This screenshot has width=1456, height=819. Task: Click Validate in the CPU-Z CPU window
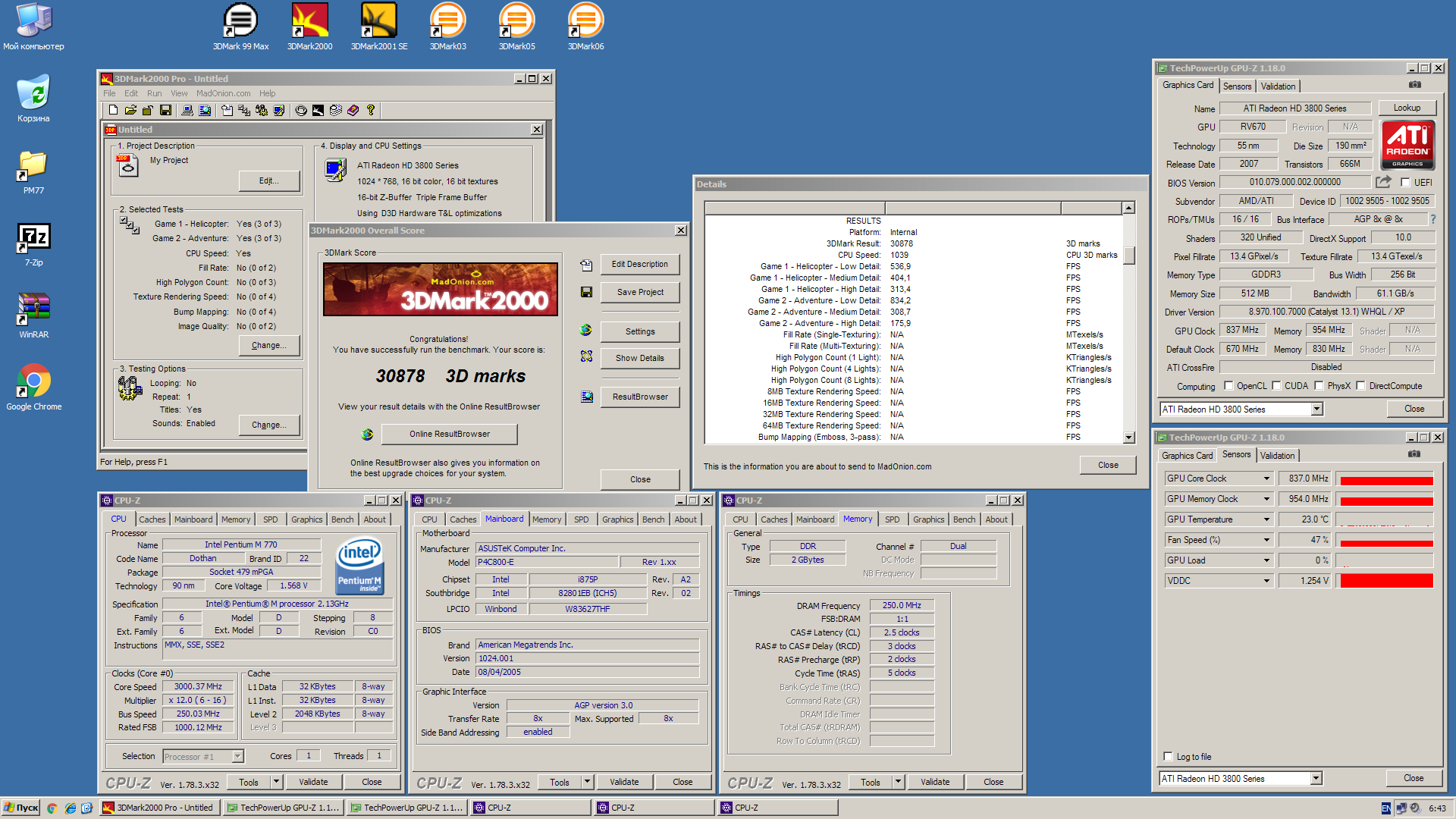[313, 782]
